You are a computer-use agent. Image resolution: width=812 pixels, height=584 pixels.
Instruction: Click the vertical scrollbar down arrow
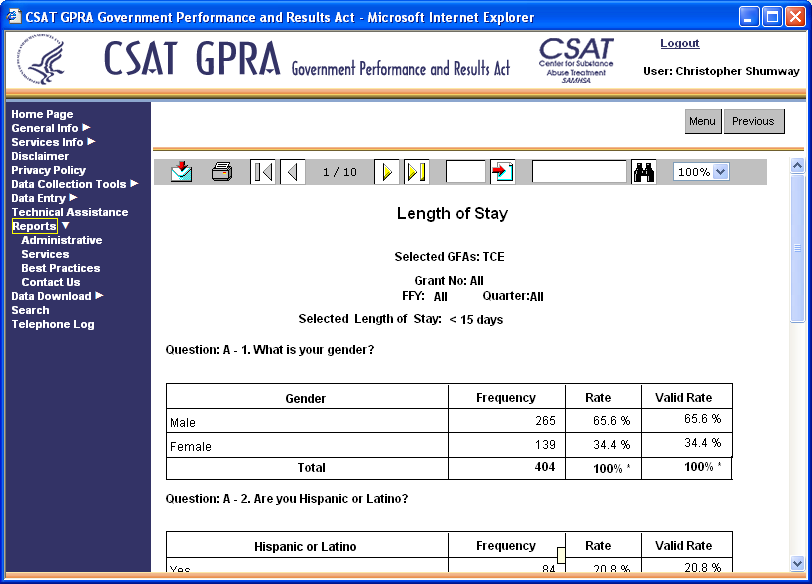[797, 564]
